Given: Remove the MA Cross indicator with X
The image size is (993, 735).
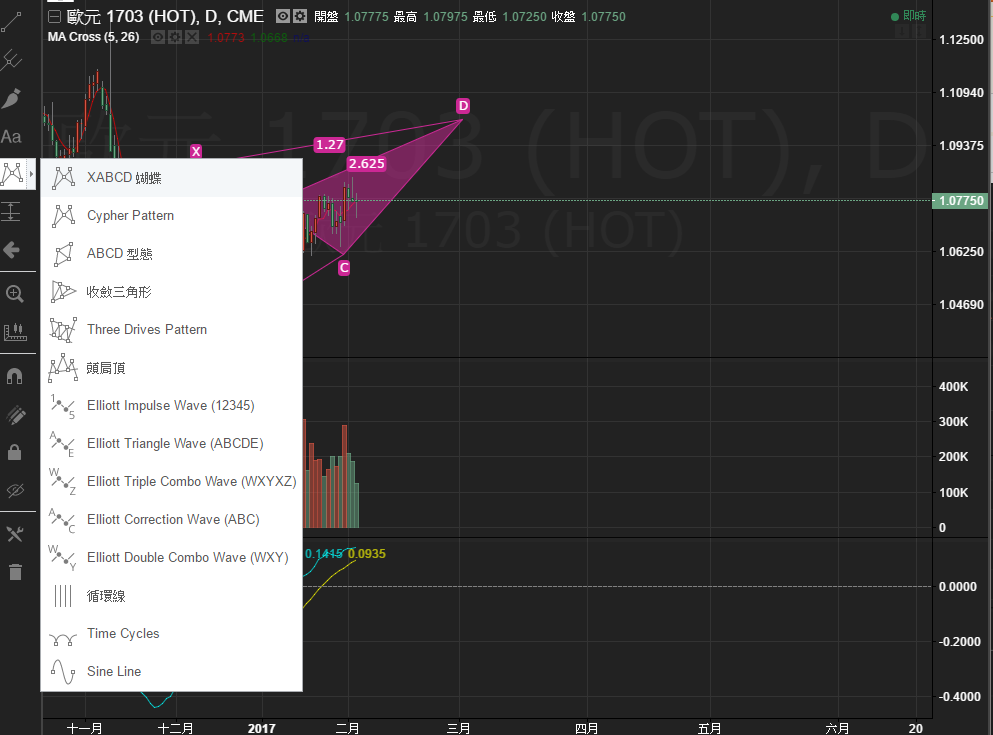Looking at the screenshot, I should [191, 37].
